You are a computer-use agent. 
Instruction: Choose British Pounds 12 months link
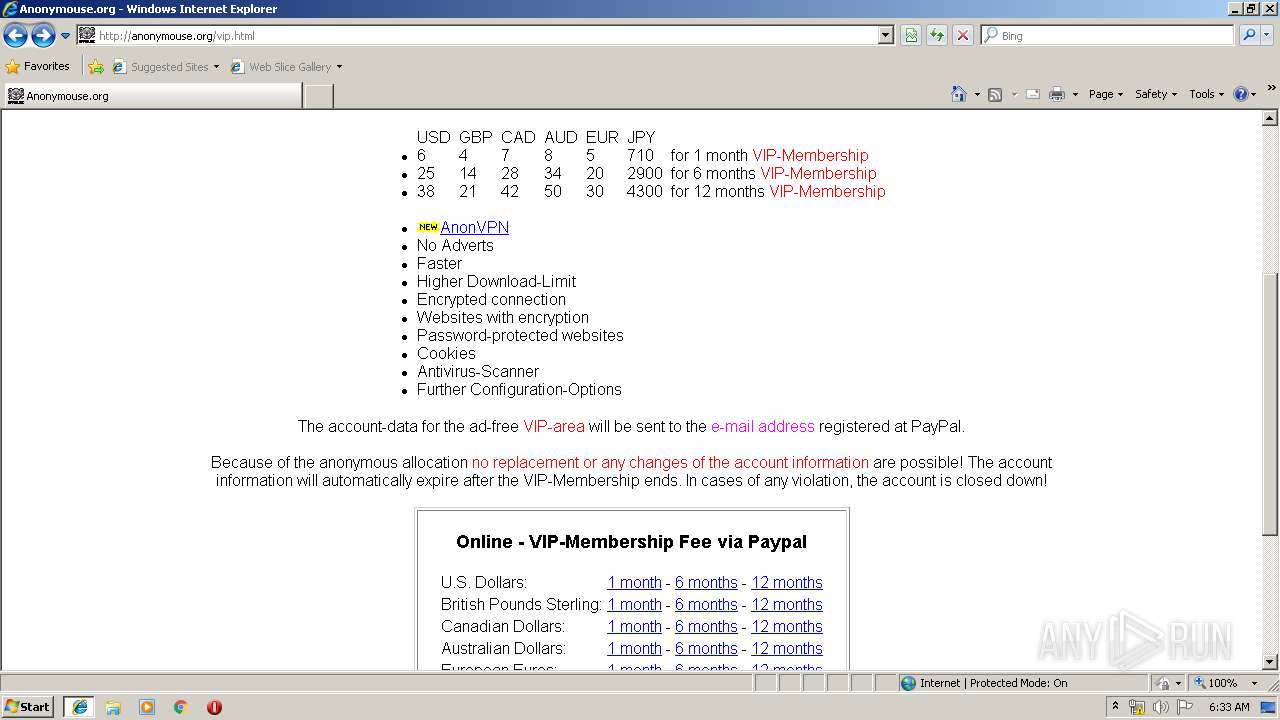pos(787,604)
